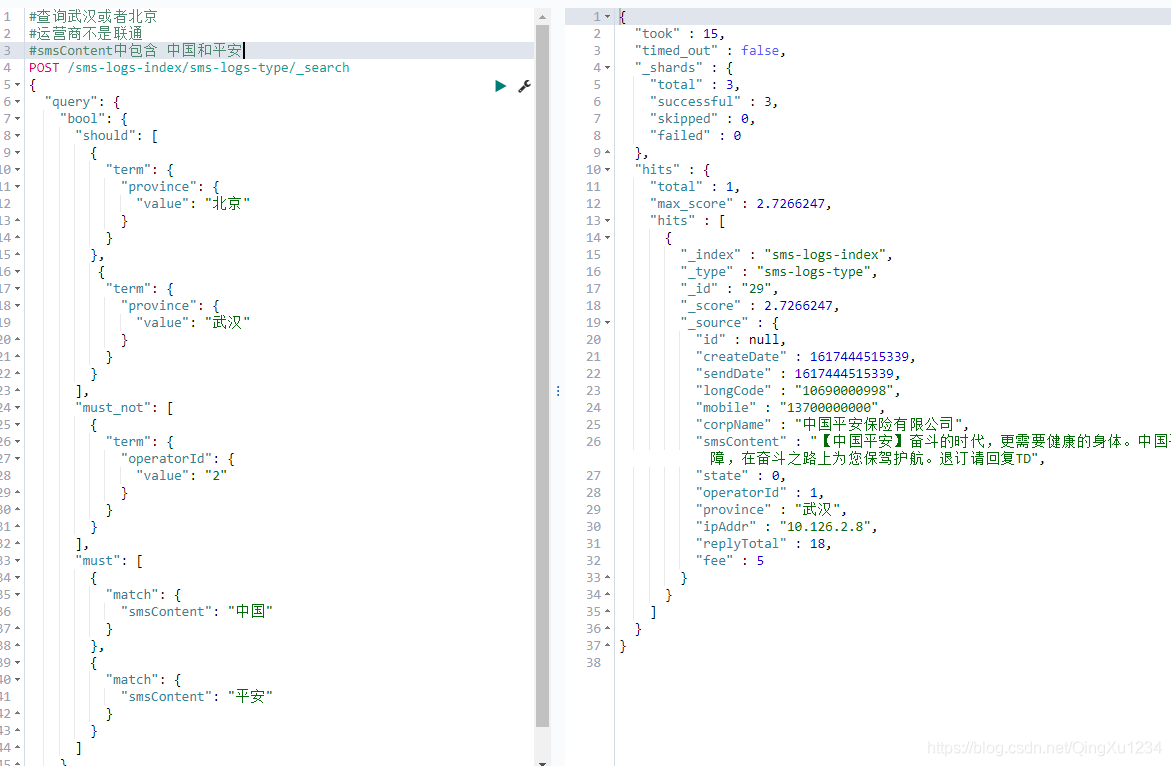Screen dimensions: 1171x766
Task: Click the fold arrow on the _source line
Action: 606,321
